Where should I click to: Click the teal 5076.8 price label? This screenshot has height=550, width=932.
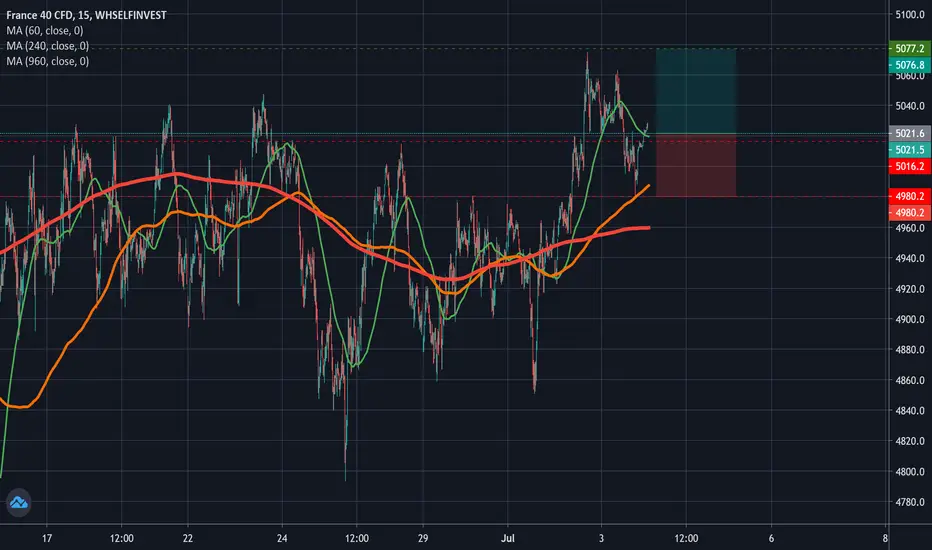coord(909,65)
